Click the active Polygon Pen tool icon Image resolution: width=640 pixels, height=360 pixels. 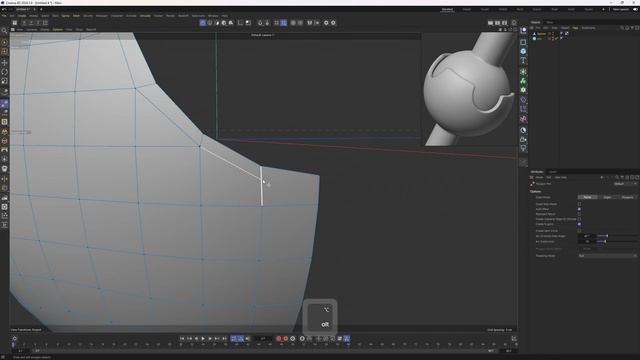point(4,104)
